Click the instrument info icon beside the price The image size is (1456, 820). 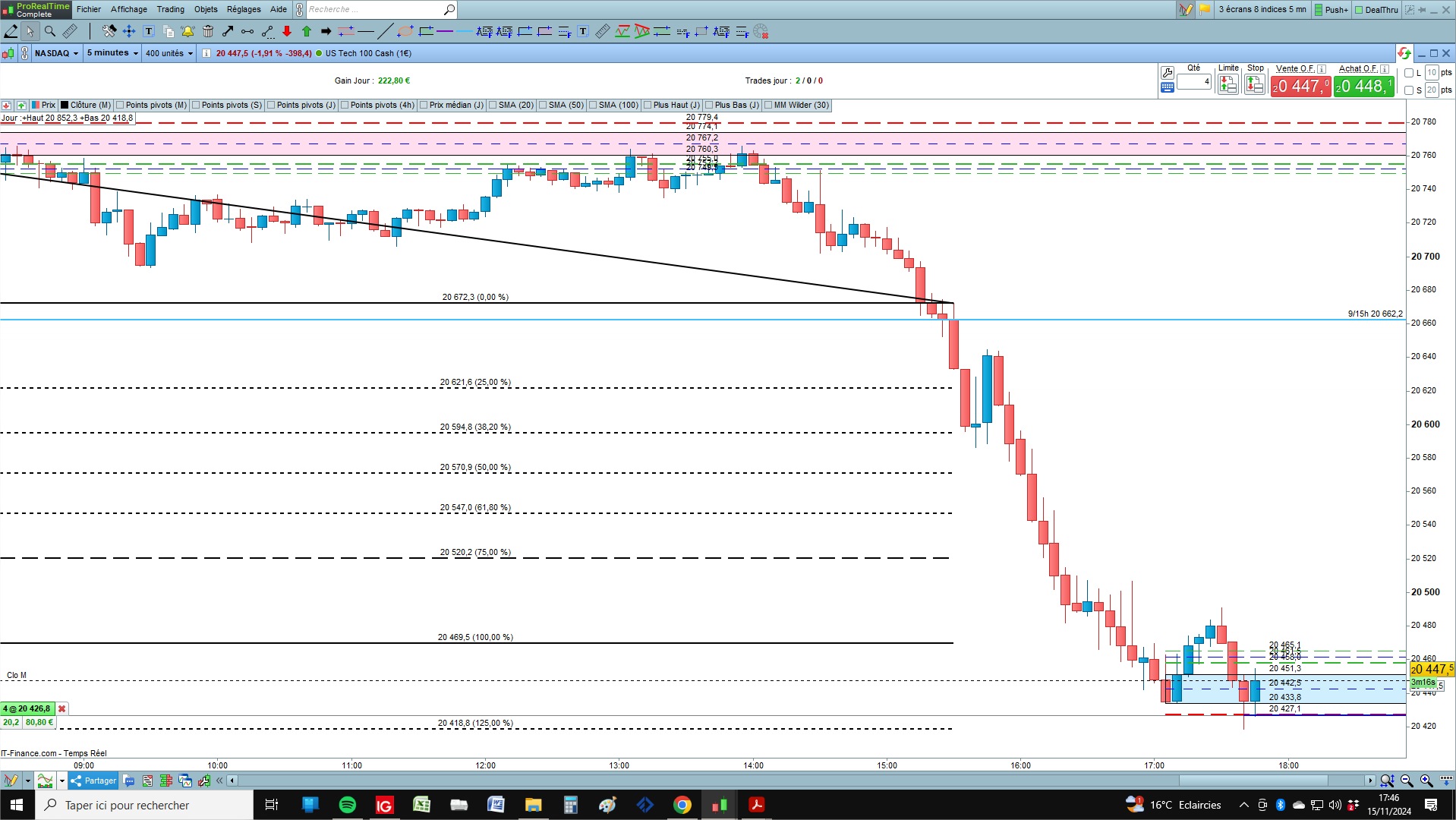pyautogui.click(x=206, y=53)
